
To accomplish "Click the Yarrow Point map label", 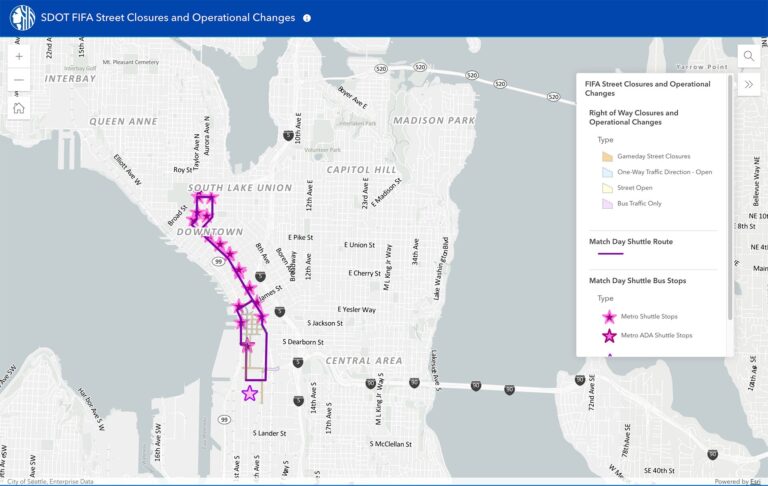I will (702, 67).
